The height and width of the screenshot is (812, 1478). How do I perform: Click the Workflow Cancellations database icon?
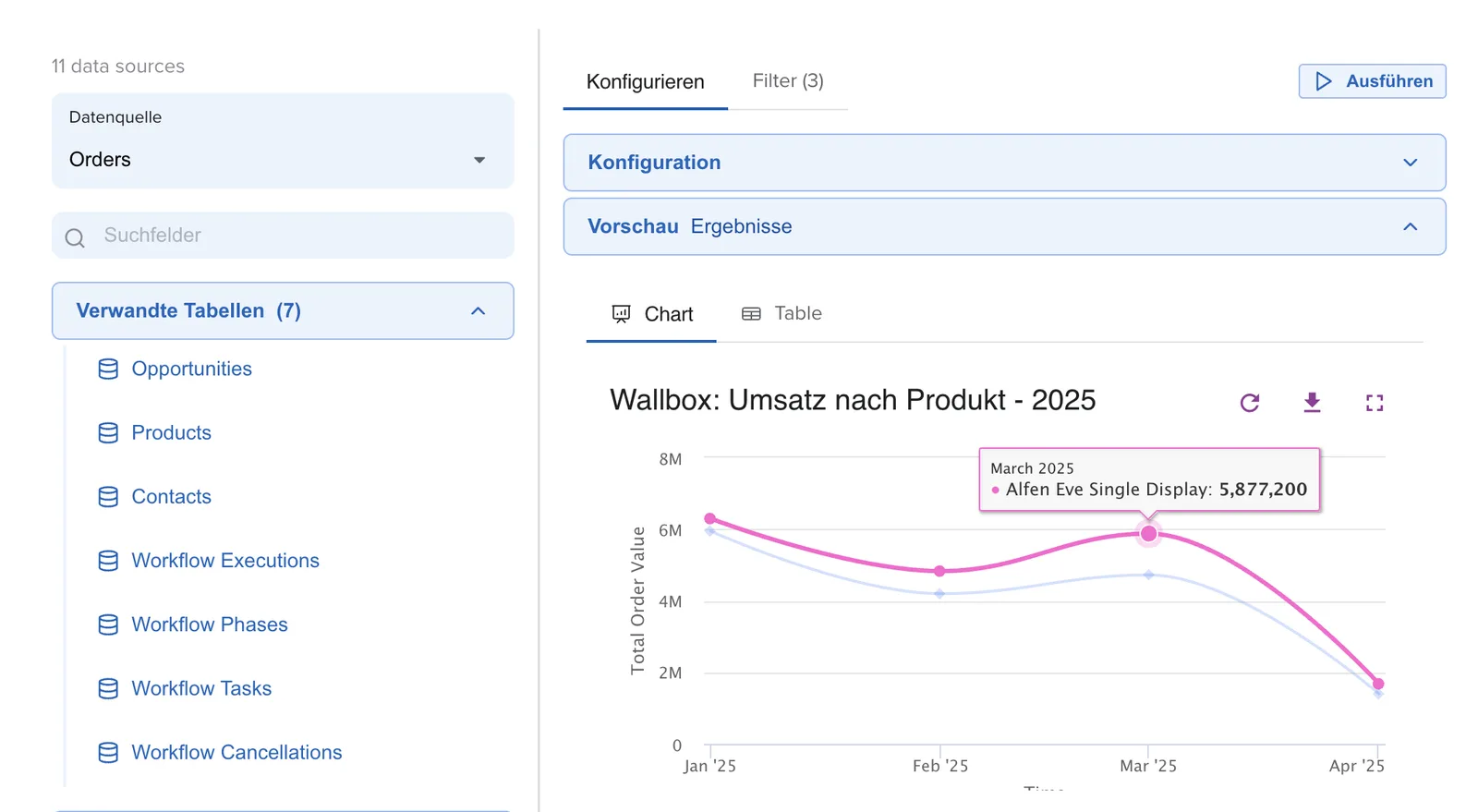[108, 753]
